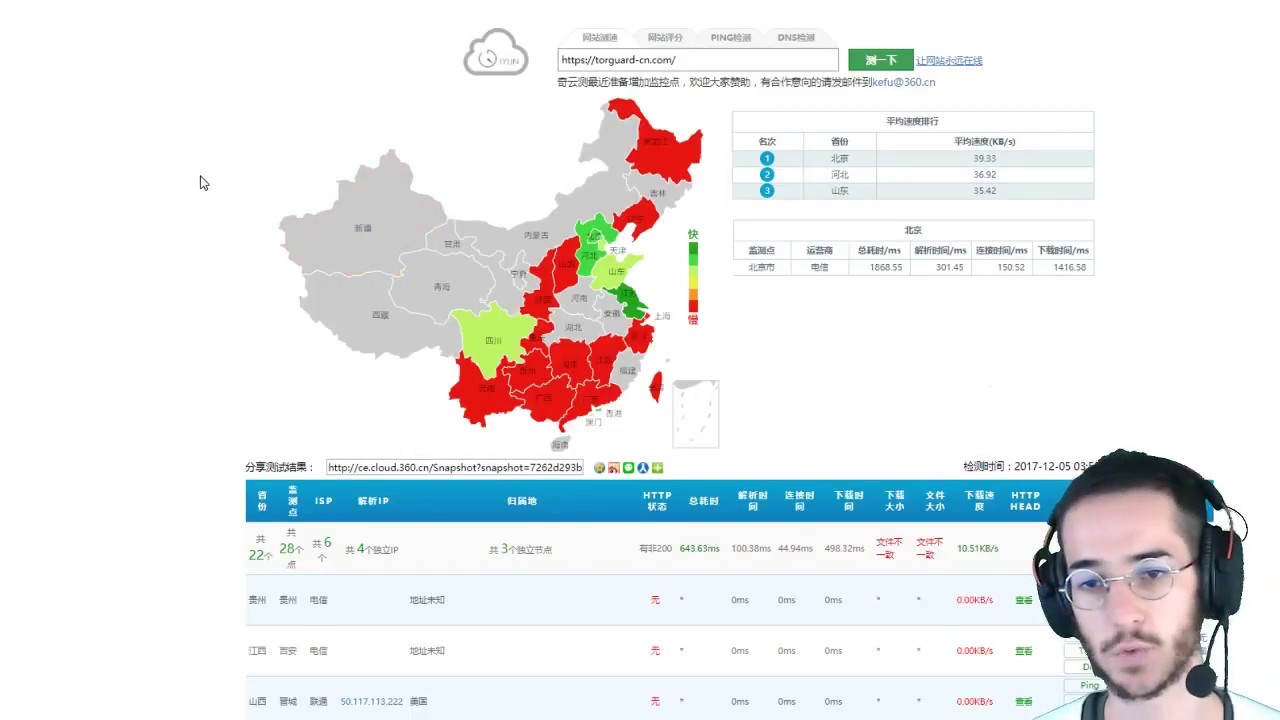Select 新疆 on the map
The width and height of the screenshot is (1280, 720).
click(x=363, y=228)
